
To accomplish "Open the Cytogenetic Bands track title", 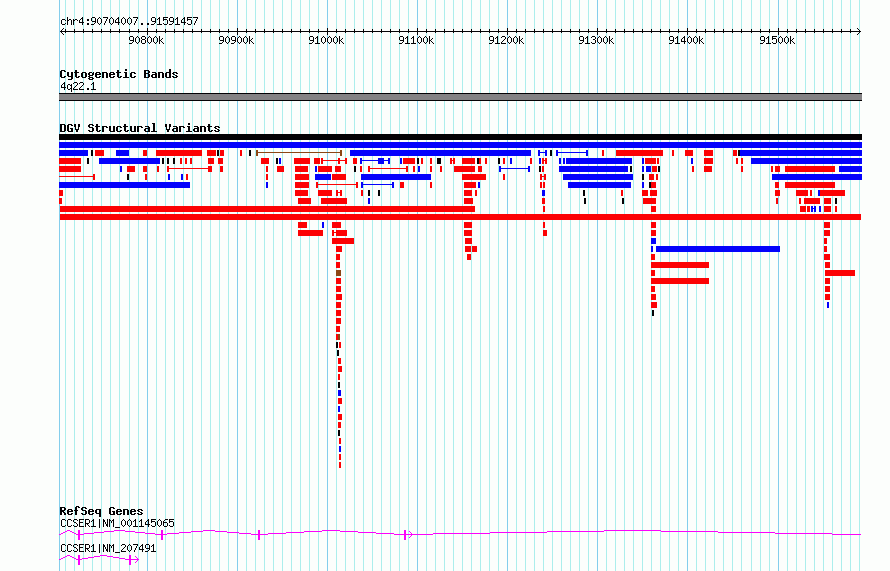I will click(119, 74).
